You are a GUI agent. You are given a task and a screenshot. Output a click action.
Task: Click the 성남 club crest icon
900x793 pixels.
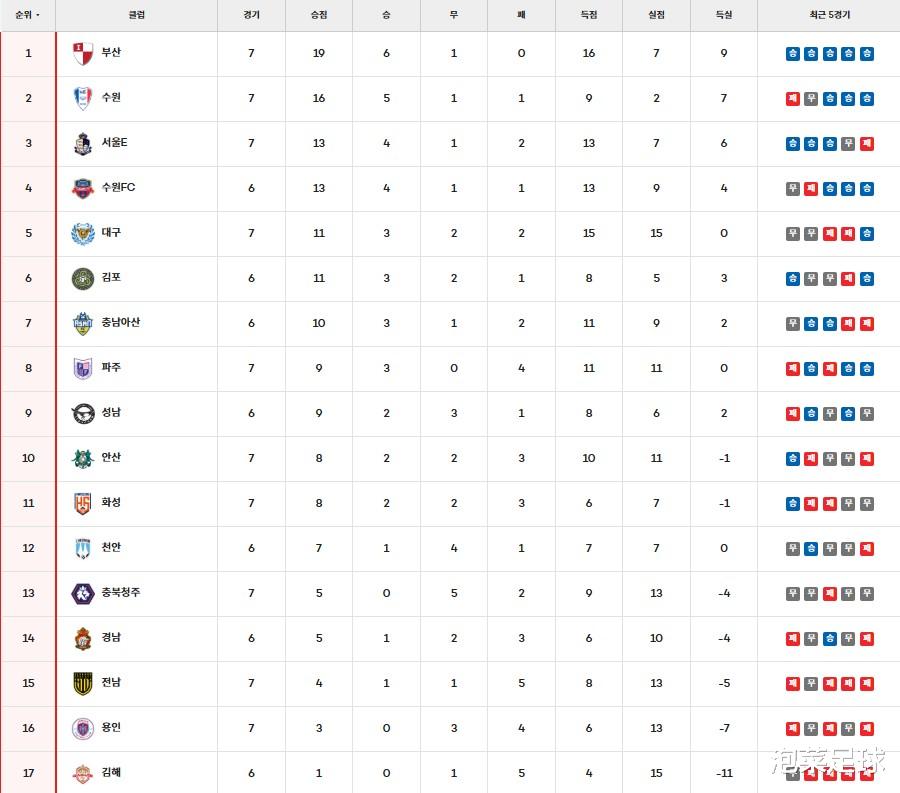pos(83,413)
